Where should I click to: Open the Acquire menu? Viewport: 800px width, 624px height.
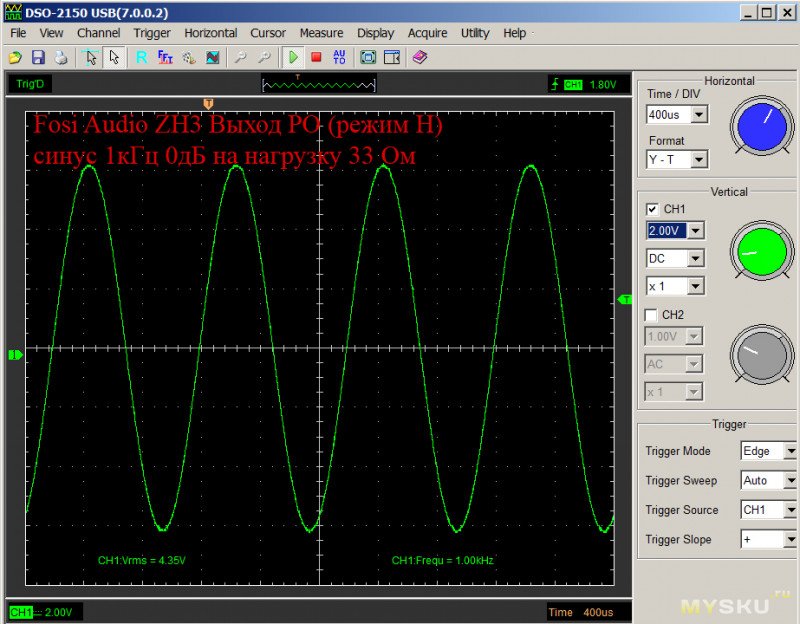(427, 33)
